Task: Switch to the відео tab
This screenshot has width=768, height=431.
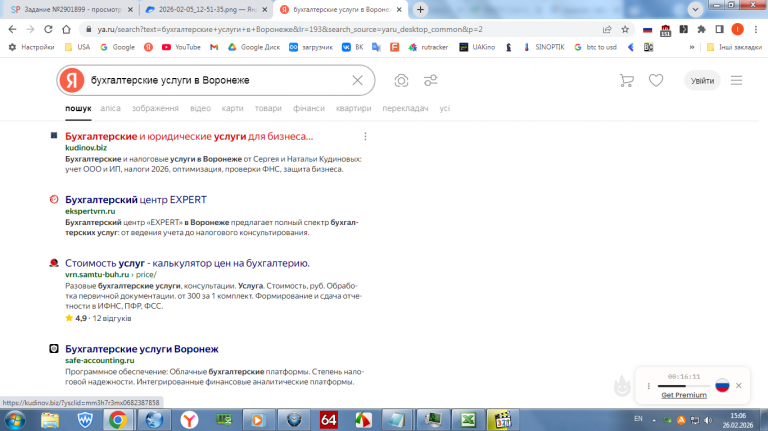Action: coord(200,108)
